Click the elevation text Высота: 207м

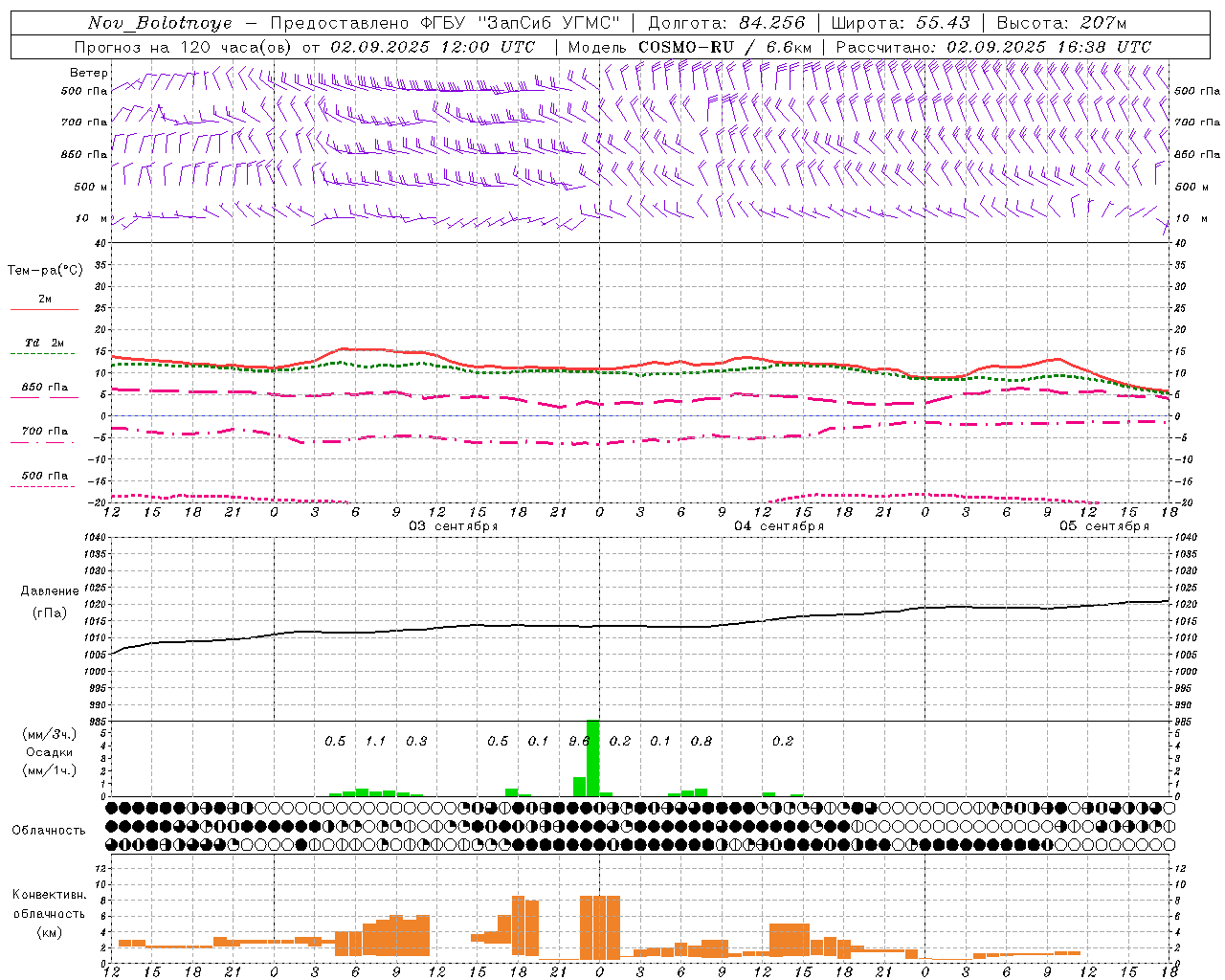pos(1061,23)
